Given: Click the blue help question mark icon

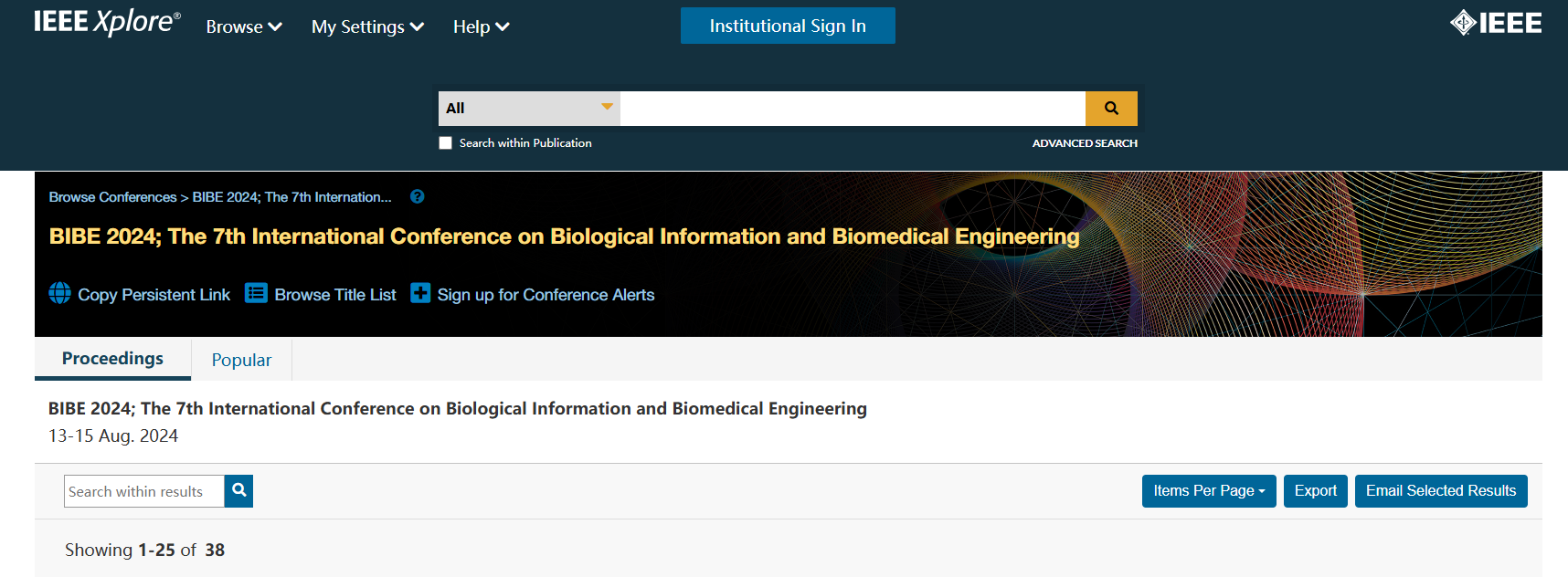Looking at the screenshot, I should coord(418,196).
